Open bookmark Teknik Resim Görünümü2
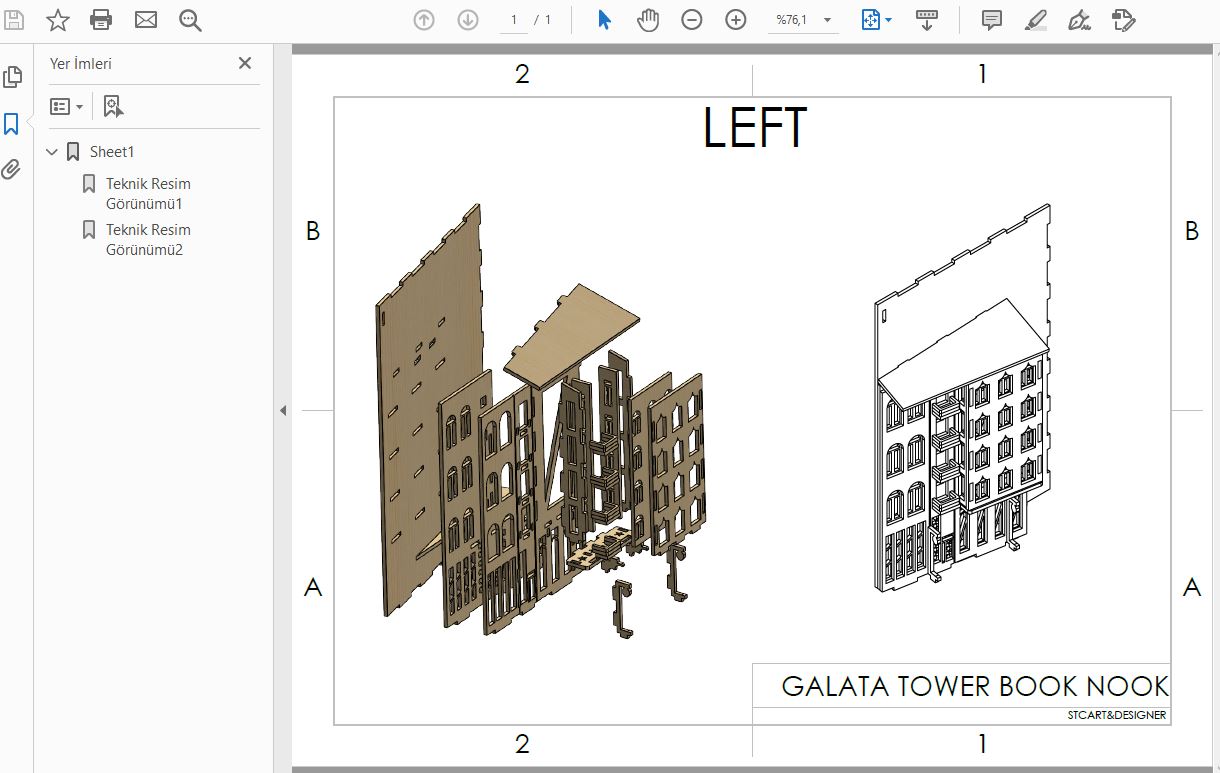 [148, 239]
